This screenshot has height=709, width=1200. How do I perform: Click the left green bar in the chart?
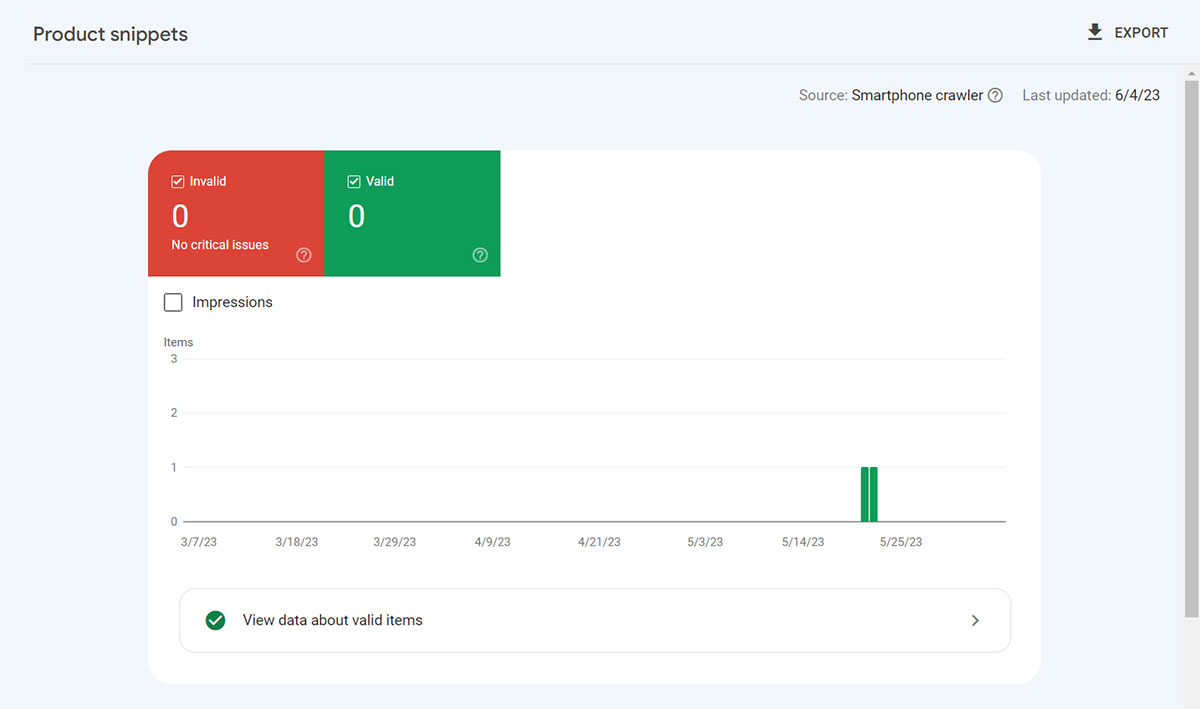[864, 494]
